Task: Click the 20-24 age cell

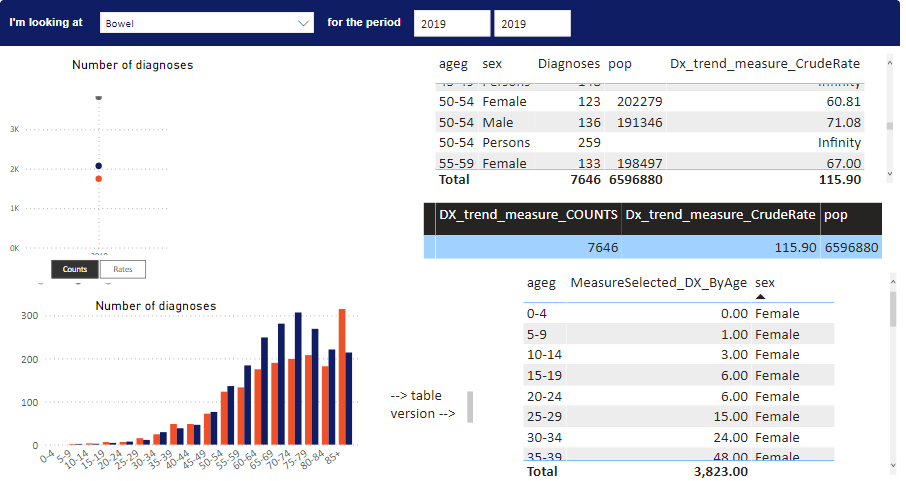Action: click(544, 397)
